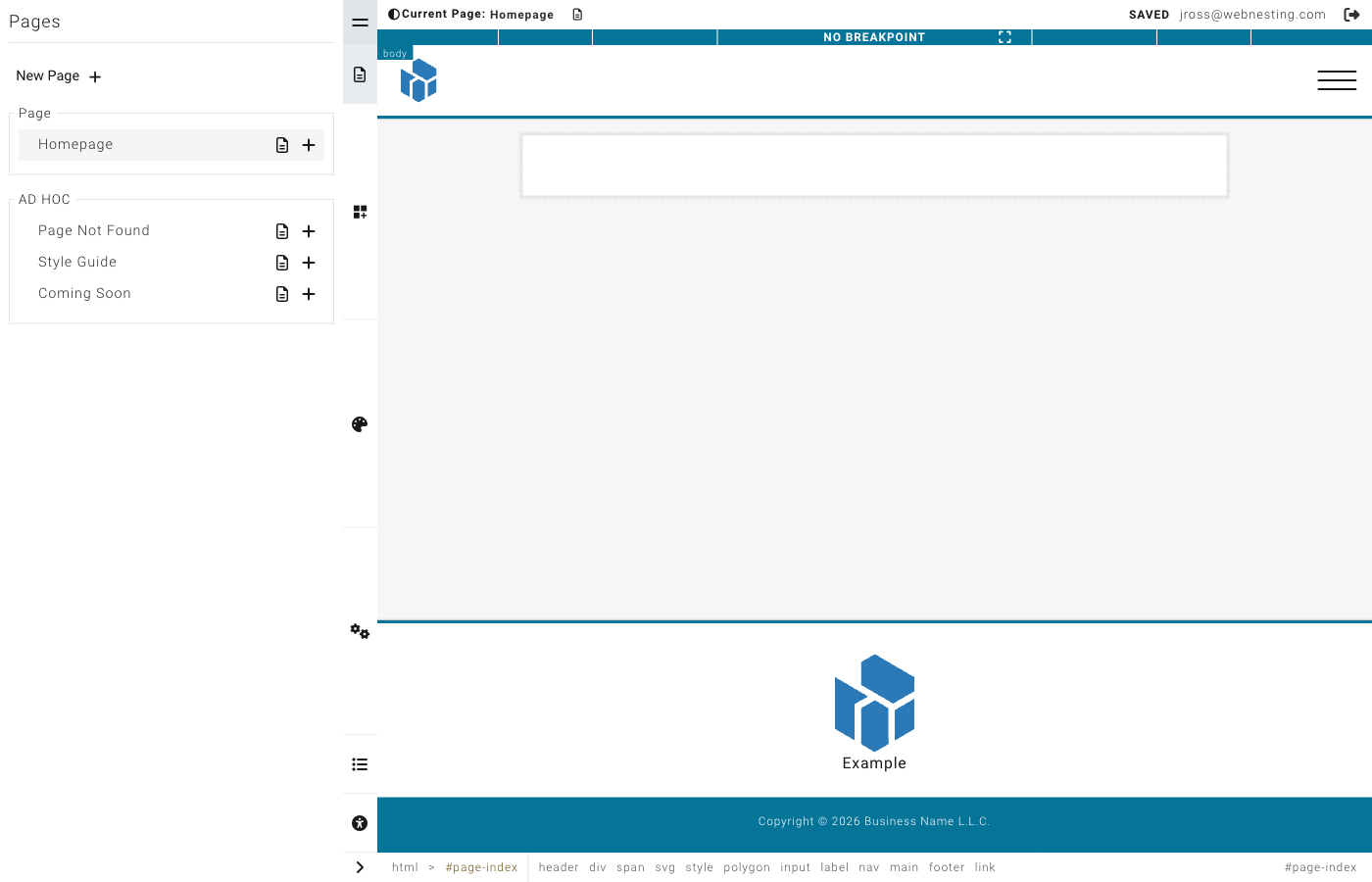
Task: Toggle dark mode with the half-circle icon
Action: point(393,13)
